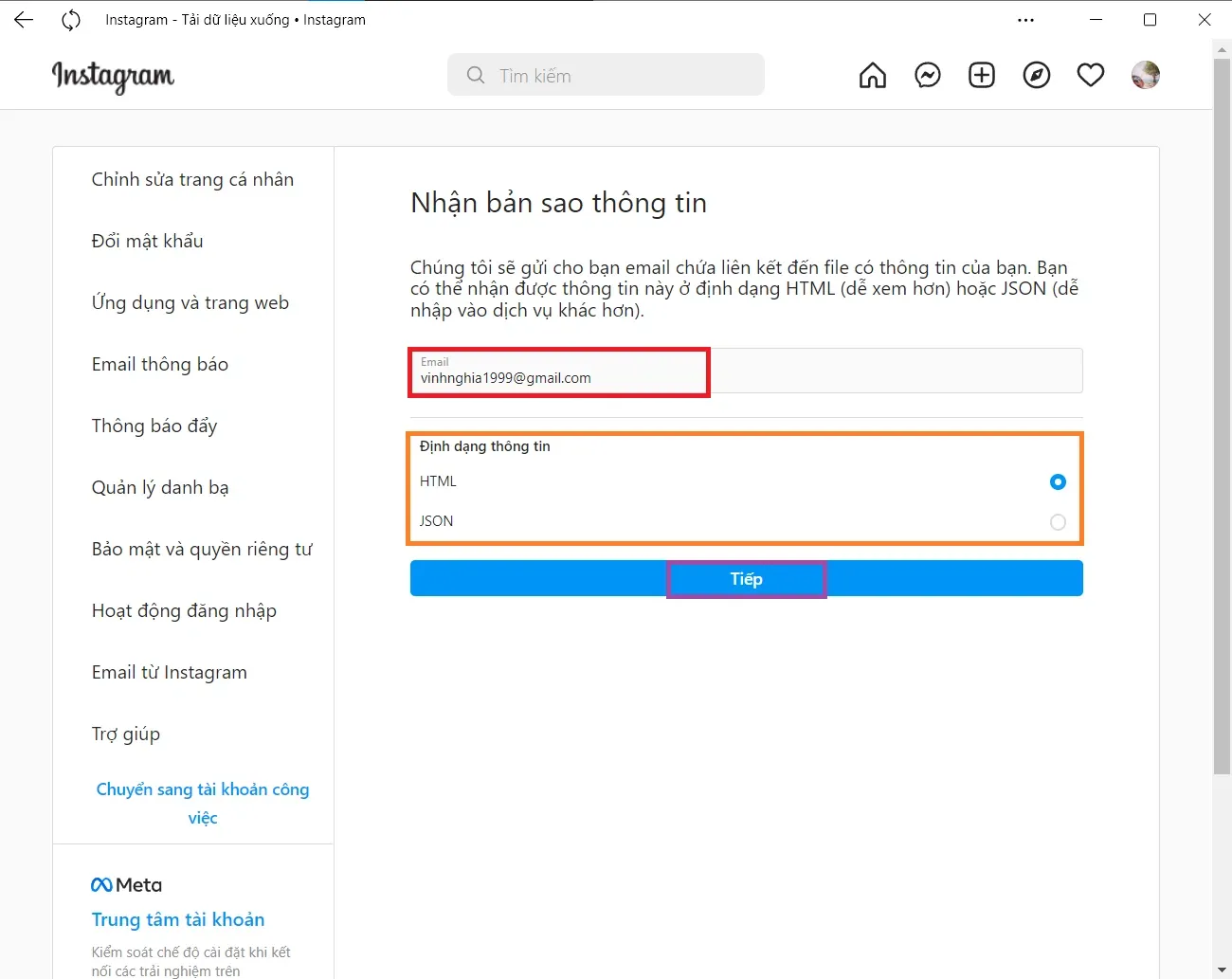
Task: Click the Instagram logo
Action: (113, 76)
